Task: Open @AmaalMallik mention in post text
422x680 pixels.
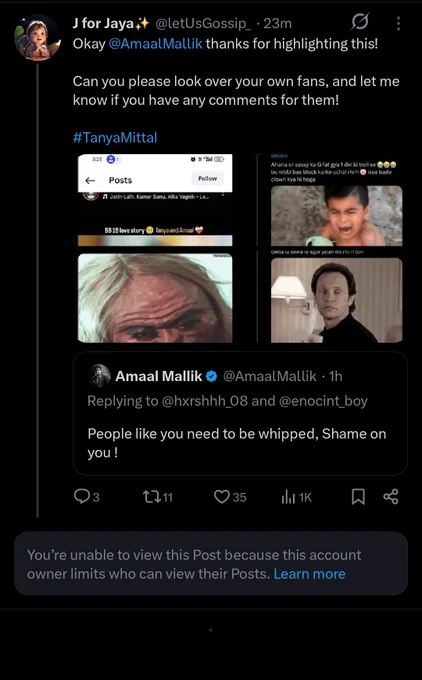Action: (x=155, y=44)
